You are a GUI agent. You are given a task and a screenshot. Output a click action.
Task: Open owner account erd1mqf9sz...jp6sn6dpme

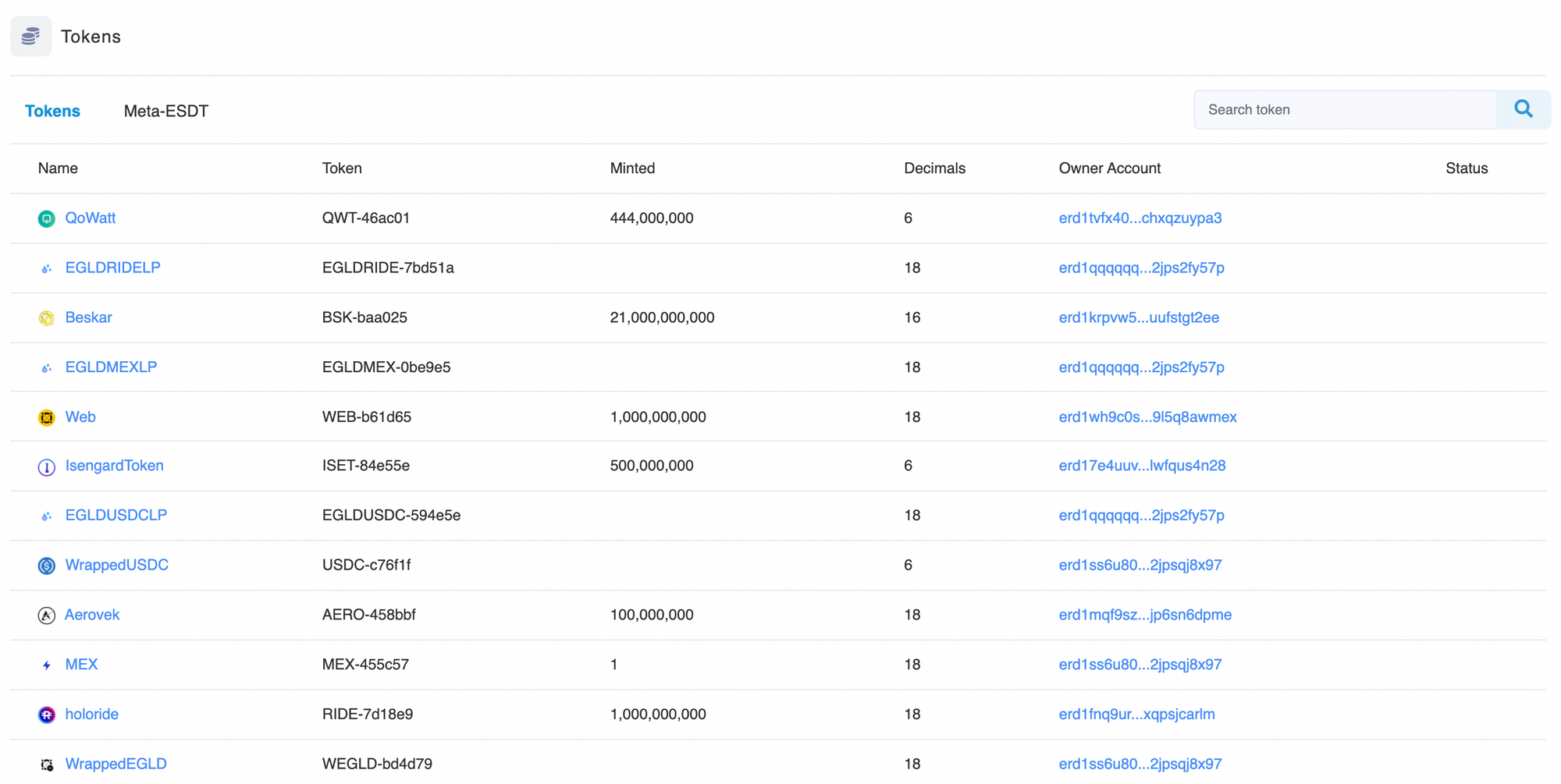coord(1145,615)
